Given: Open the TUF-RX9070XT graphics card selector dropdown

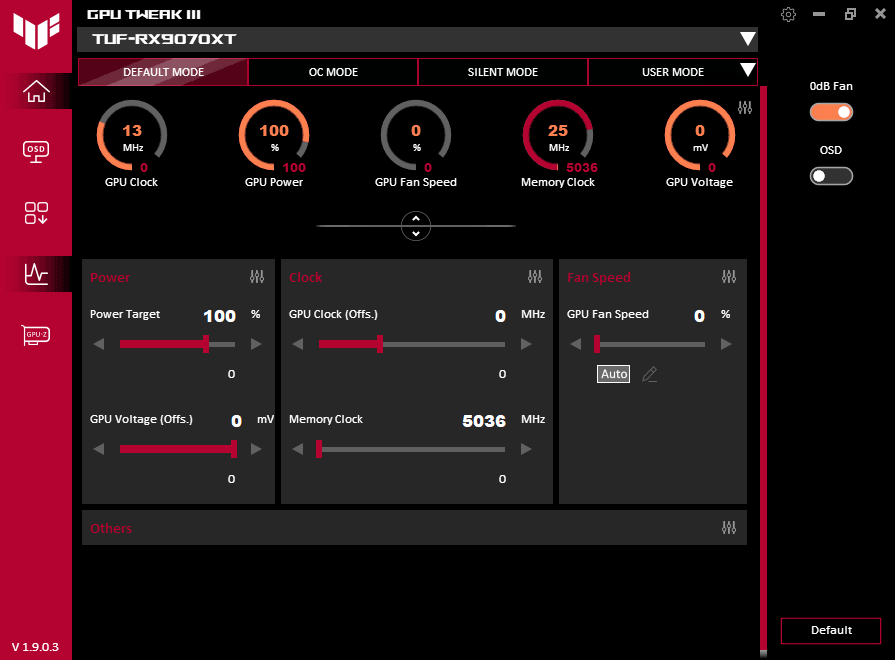Looking at the screenshot, I should (x=747, y=39).
